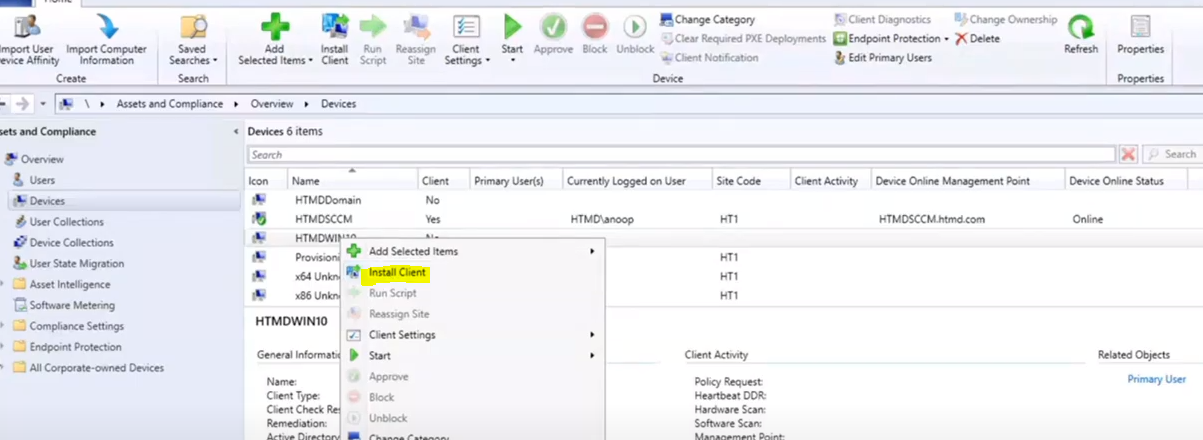The image size is (1203, 440).
Task: Open the Primary User link
Action: tap(1156, 379)
